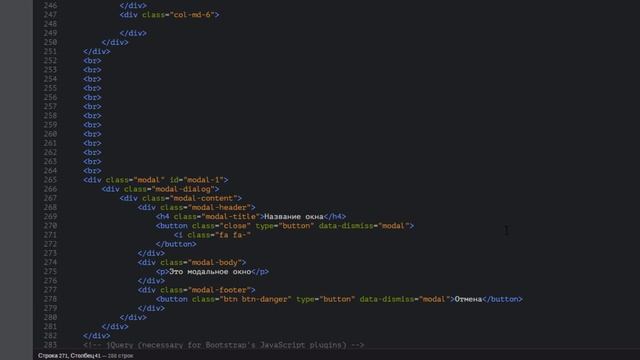
Task: Click the </div> tag on line 251
Action: [97, 51]
